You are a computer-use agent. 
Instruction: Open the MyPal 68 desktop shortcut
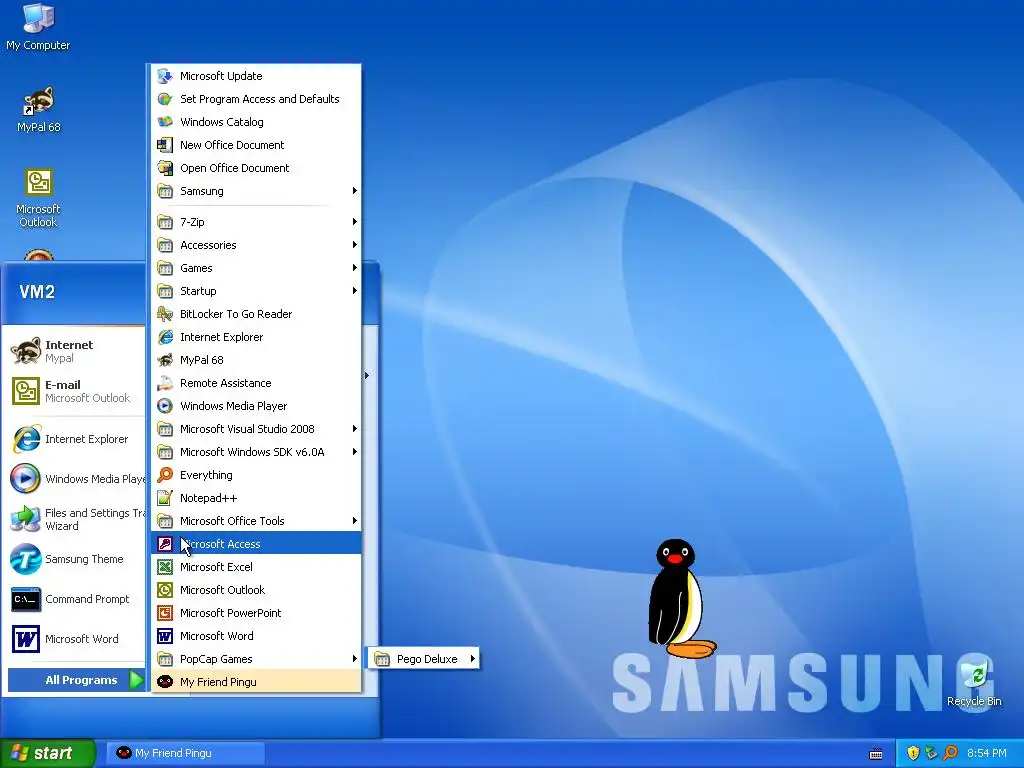[x=38, y=109]
